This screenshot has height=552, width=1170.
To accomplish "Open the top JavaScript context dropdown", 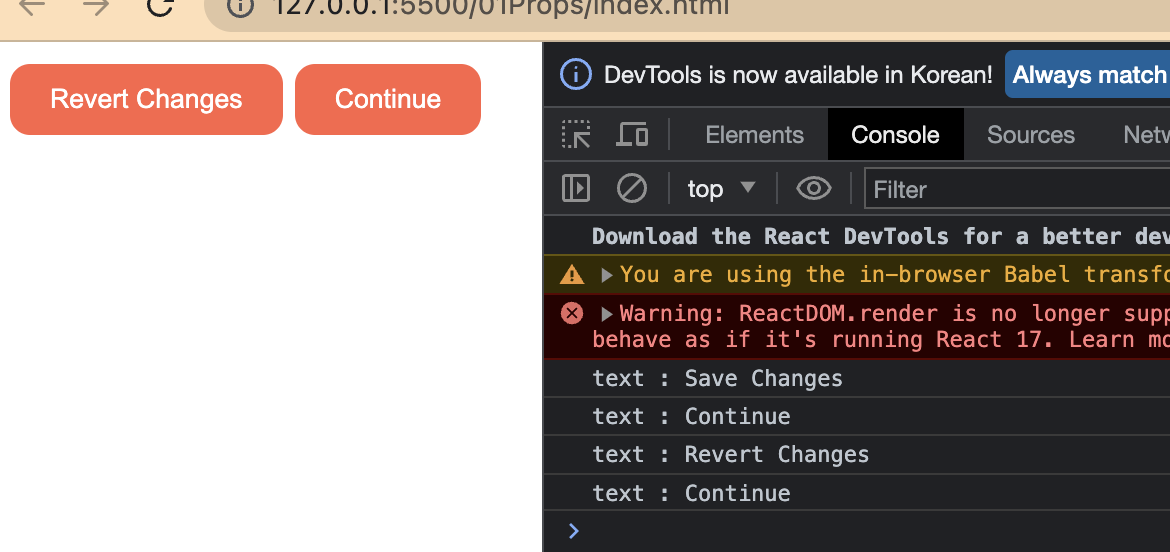I will [x=721, y=188].
